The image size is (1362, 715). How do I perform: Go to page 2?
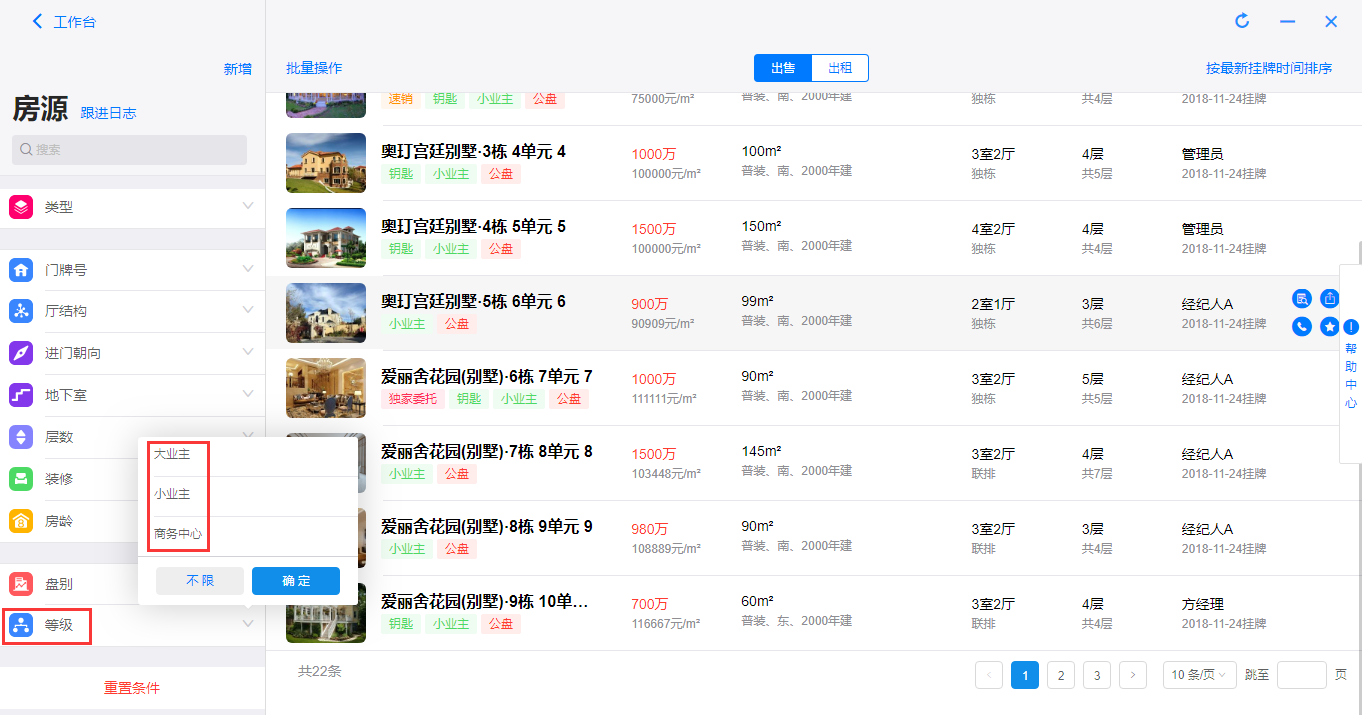click(x=1061, y=675)
